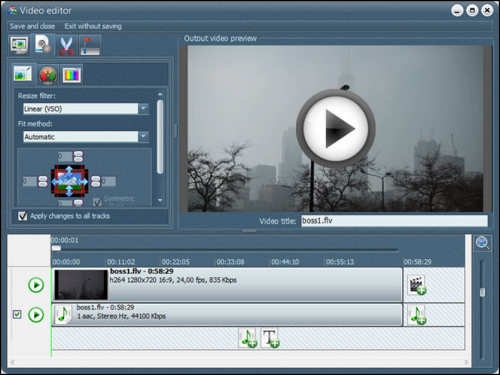Add a video clip with clapperboard icon
The width and height of the screenshot is (500, 375).
(416, 285)
